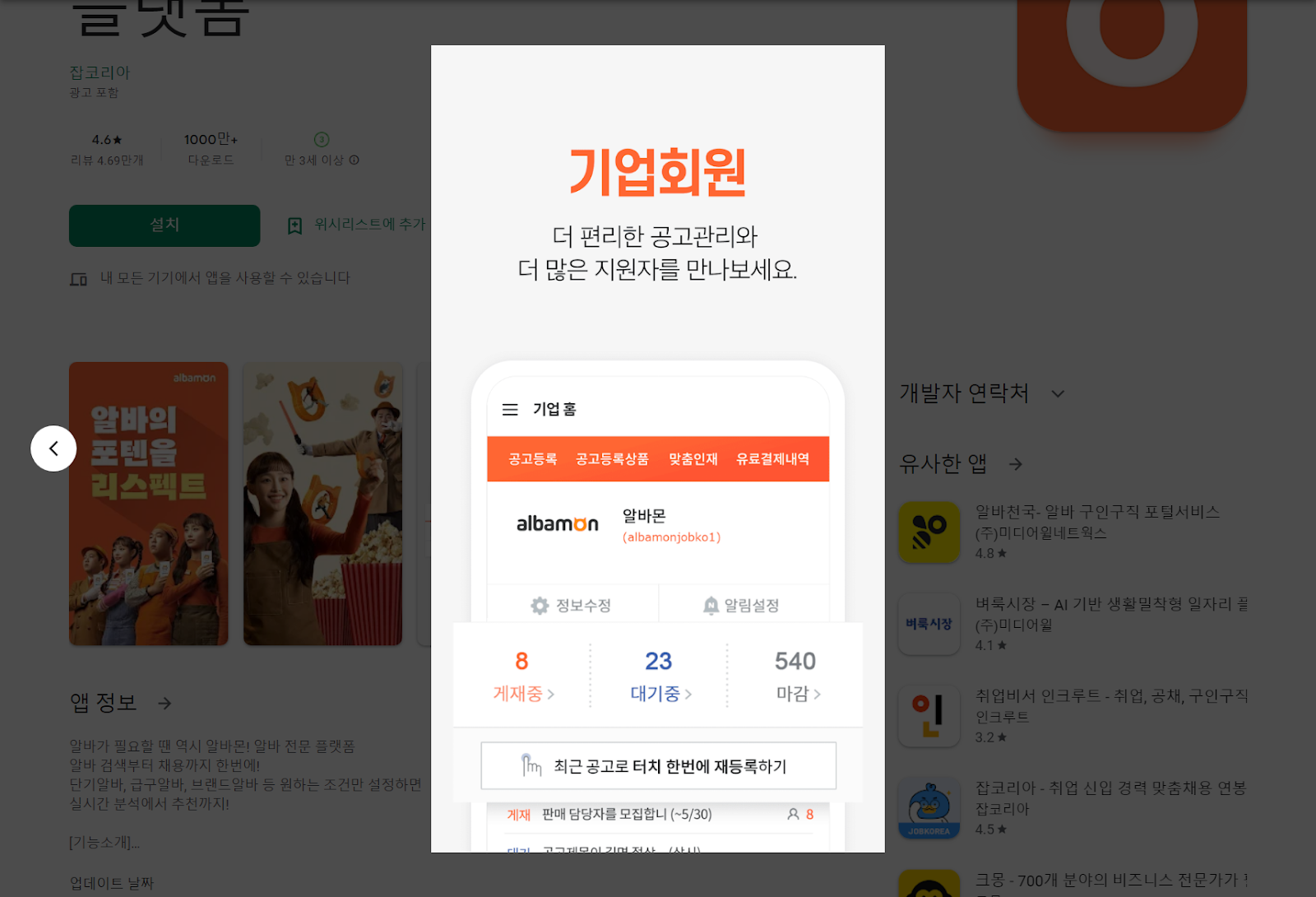Open the 크몽 - 700개 분야의 listing title
Image resolution: width=1316 pixels, height=897 pixels.
(1111, 881)
